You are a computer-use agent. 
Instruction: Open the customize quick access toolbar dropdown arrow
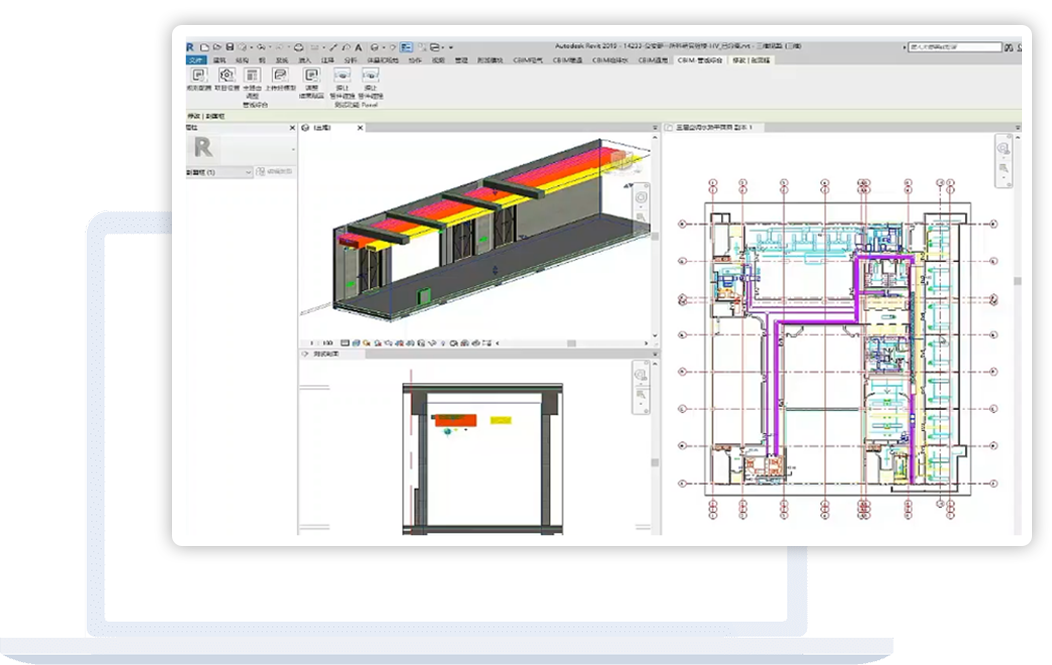pyautogui.click(x=451, y=47)
